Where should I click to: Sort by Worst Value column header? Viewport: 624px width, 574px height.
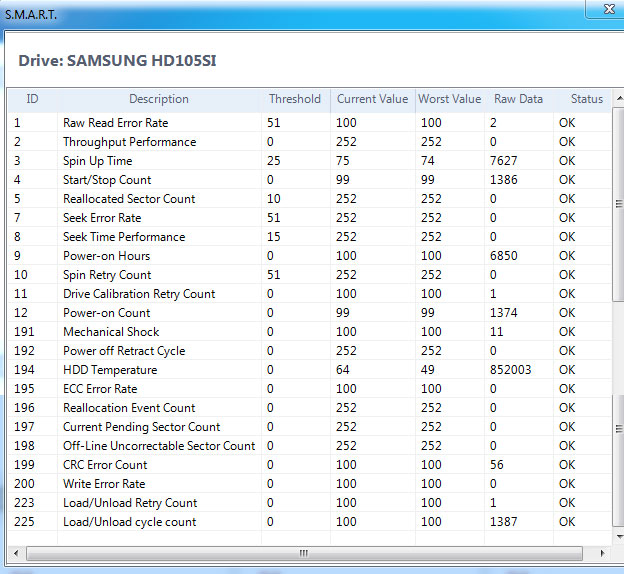(450, 99)
